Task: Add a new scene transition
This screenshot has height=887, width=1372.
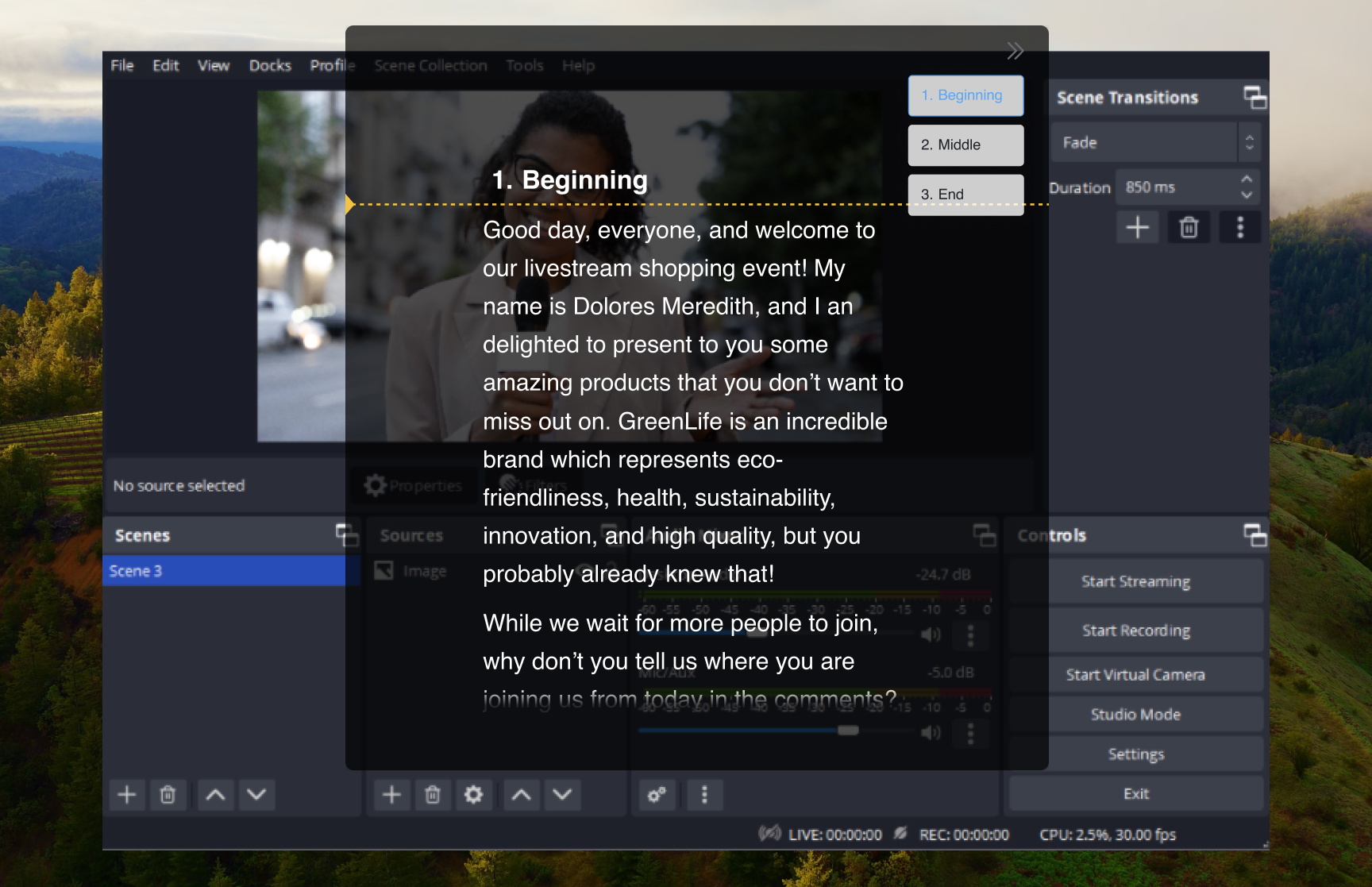Action: (1137, 228)
